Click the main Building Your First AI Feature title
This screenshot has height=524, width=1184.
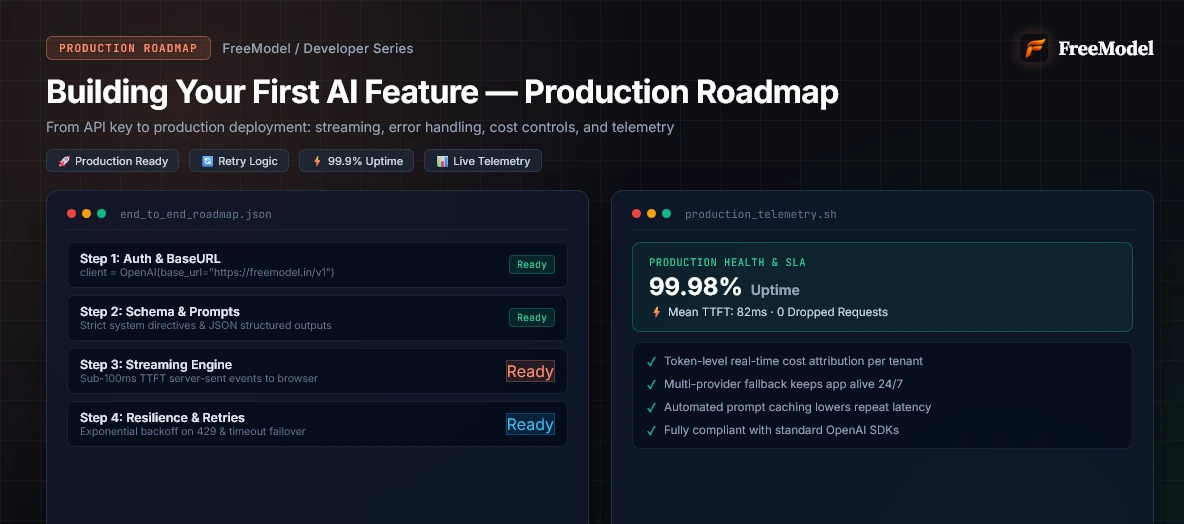click(x=442, y=92)
